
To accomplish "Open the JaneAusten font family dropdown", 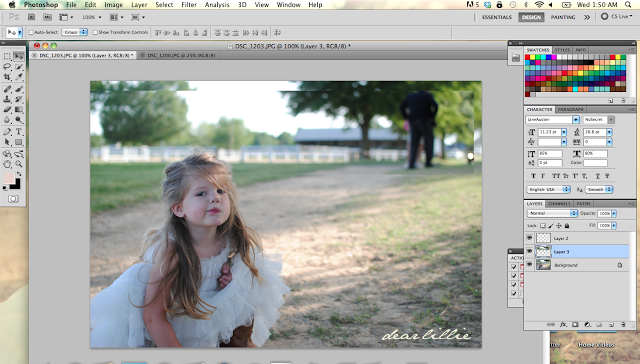I will click(576, 120).
